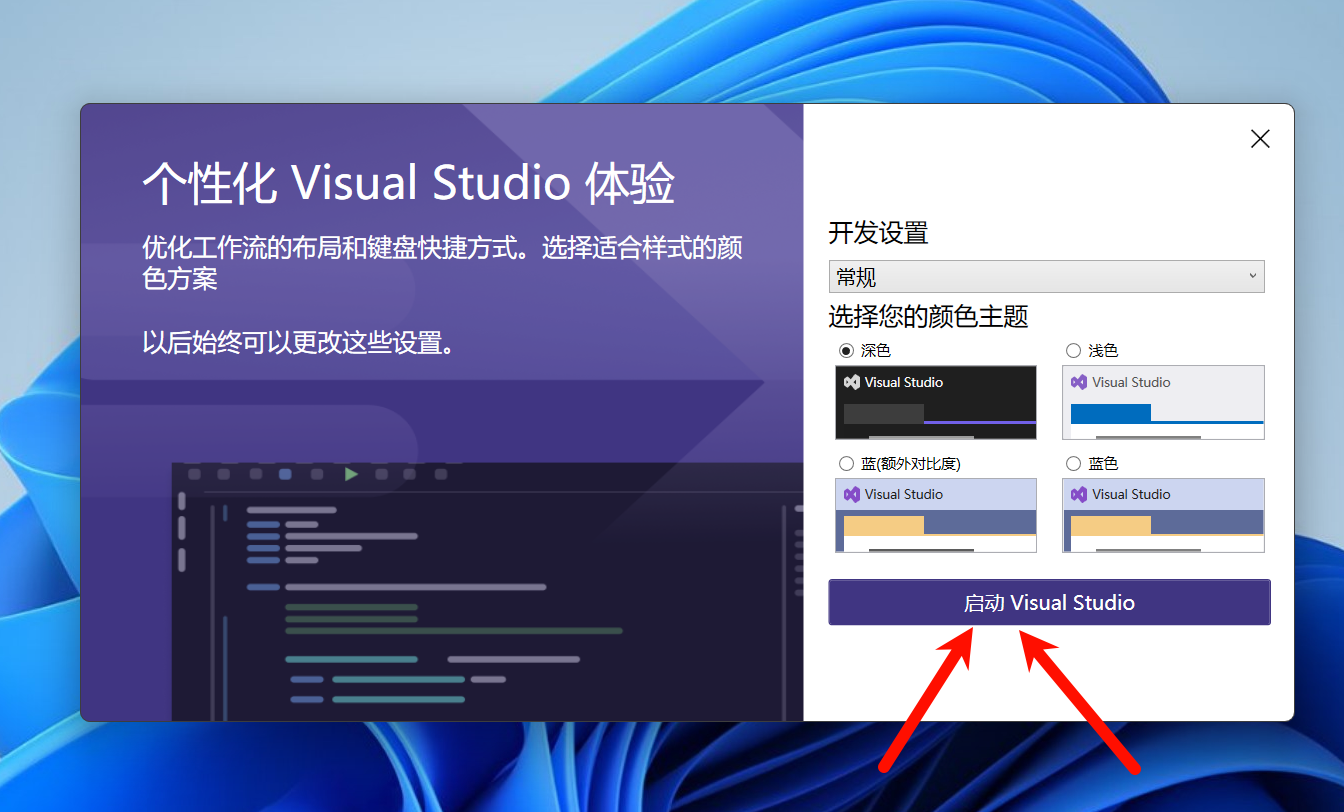Screen dimensions: 1344x812
Task: Open the 开发设置 dropdown showing 常规
Action: [x=1046, y=277]
